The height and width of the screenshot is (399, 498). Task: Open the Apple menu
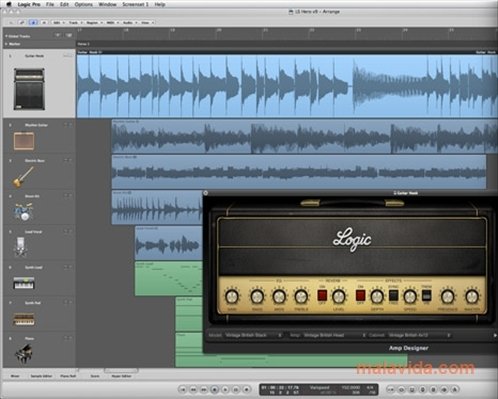pyautogui.click(x=9, y=4)
